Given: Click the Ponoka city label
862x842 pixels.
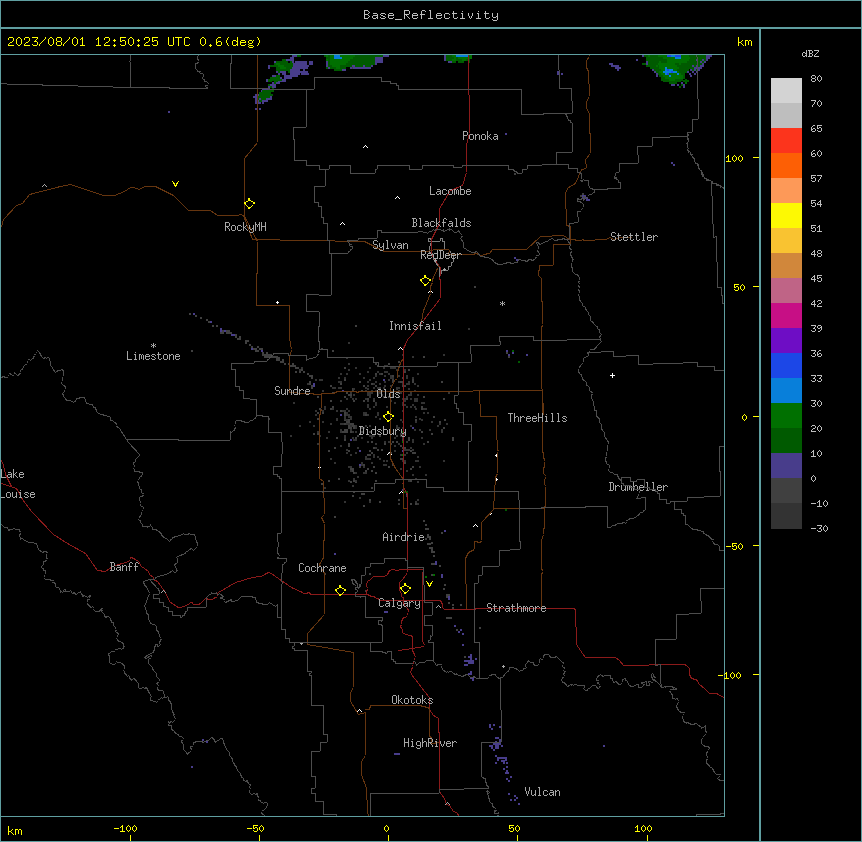Looking at the screenshot, I should [x=480, y=136].
